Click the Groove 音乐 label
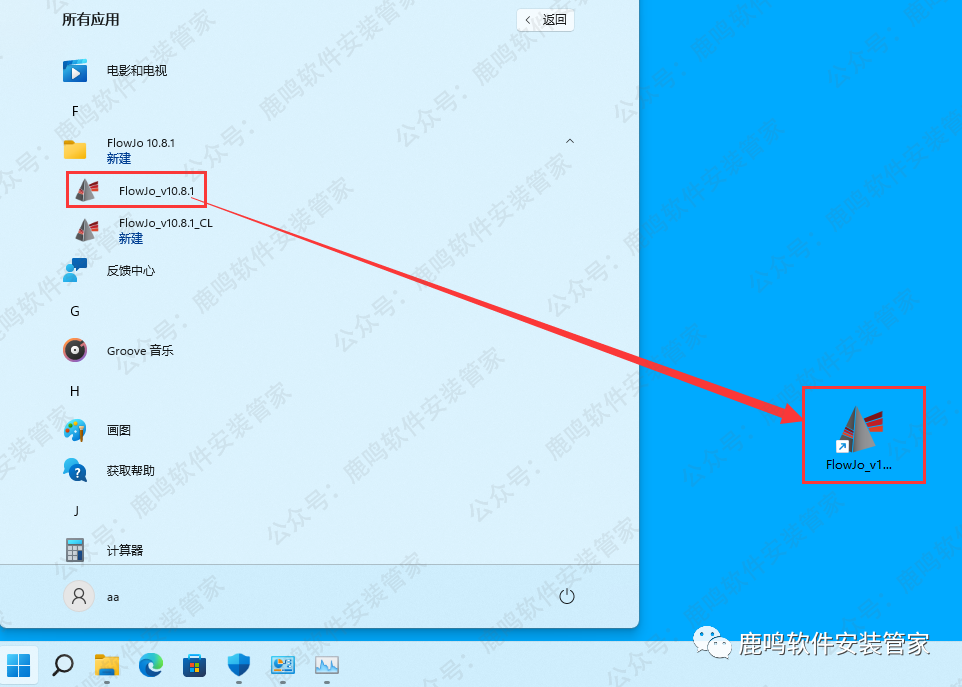This screenshot has width=962, height=687. tap(140, 351)
